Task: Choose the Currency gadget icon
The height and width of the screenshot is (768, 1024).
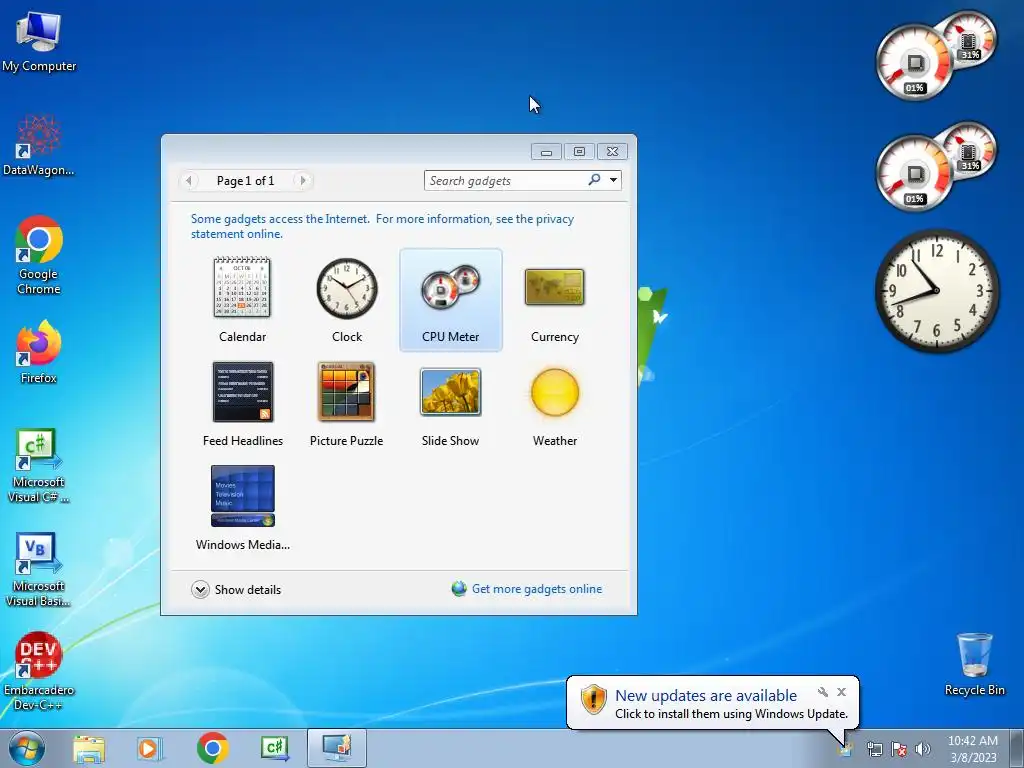Action: (x=554, y=287)
